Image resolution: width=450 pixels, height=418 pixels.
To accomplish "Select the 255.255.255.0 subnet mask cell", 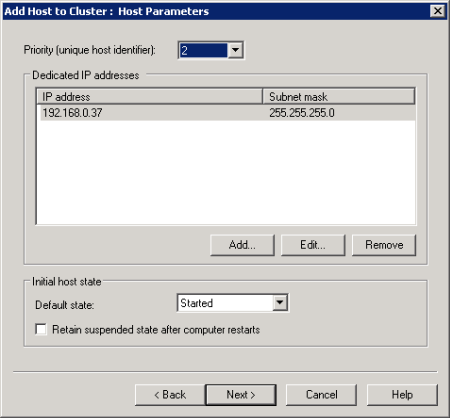I will pyautogui.click(x=302, y=113).
